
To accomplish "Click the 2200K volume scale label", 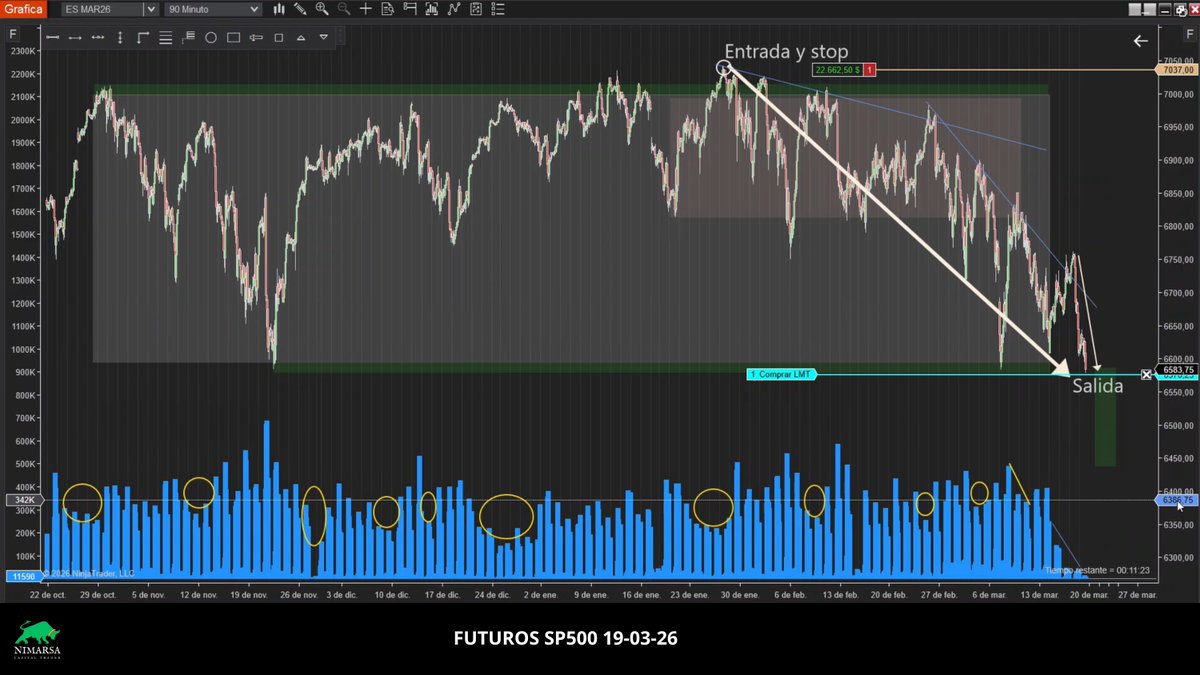I will click(23, 74).
